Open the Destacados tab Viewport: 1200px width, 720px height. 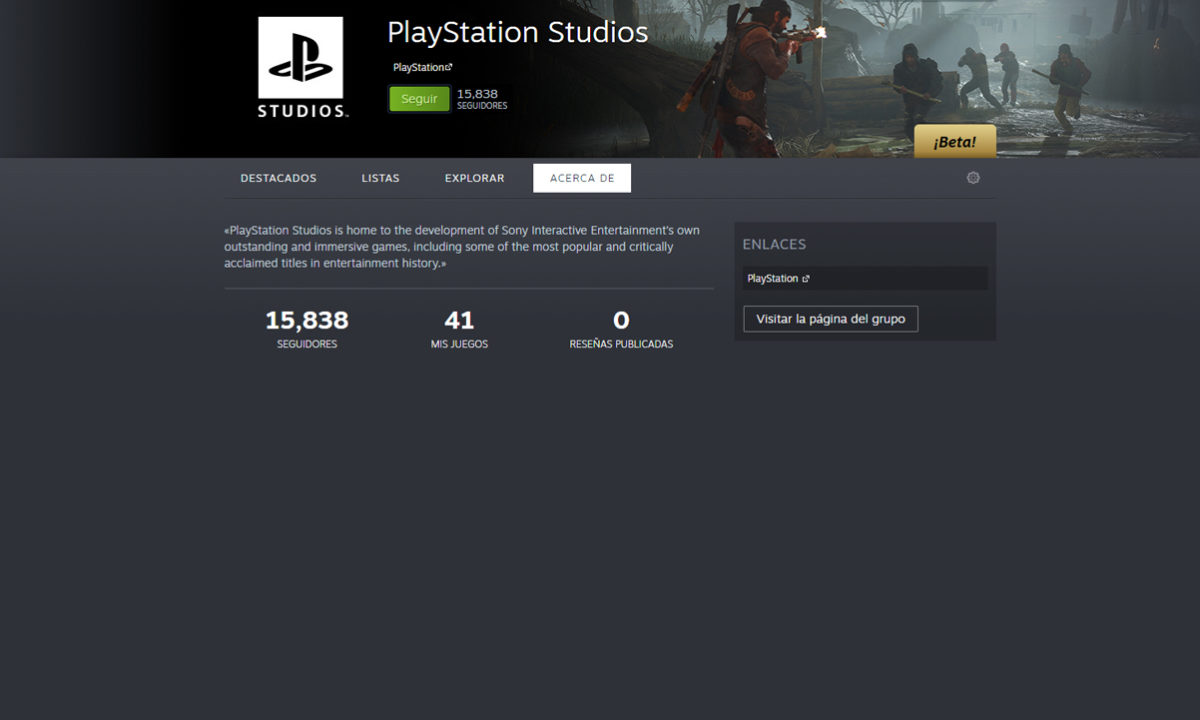(278, 178)
